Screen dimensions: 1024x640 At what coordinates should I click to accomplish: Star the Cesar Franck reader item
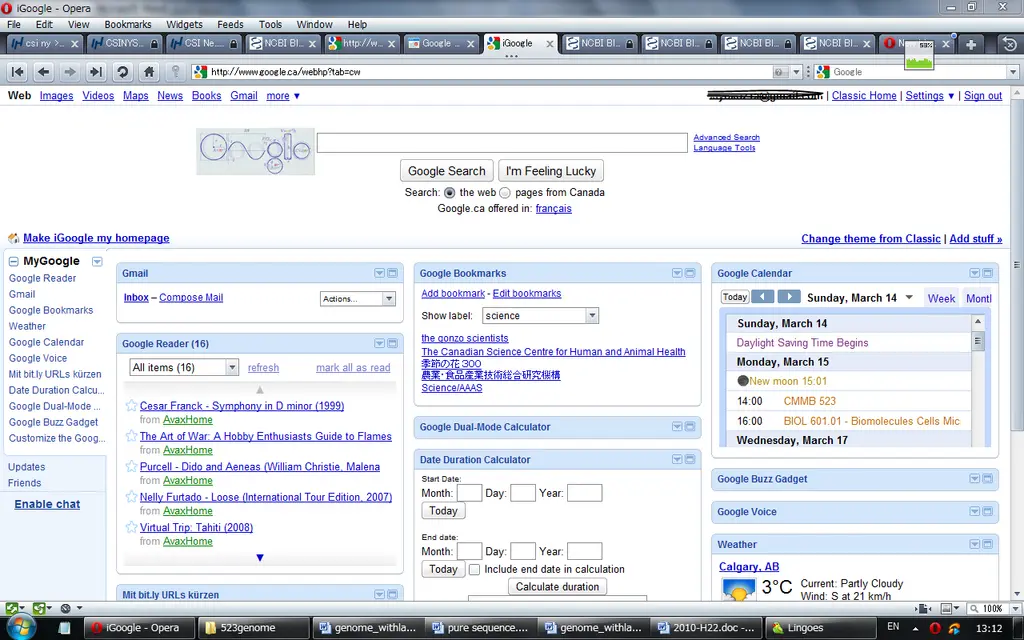131,406
